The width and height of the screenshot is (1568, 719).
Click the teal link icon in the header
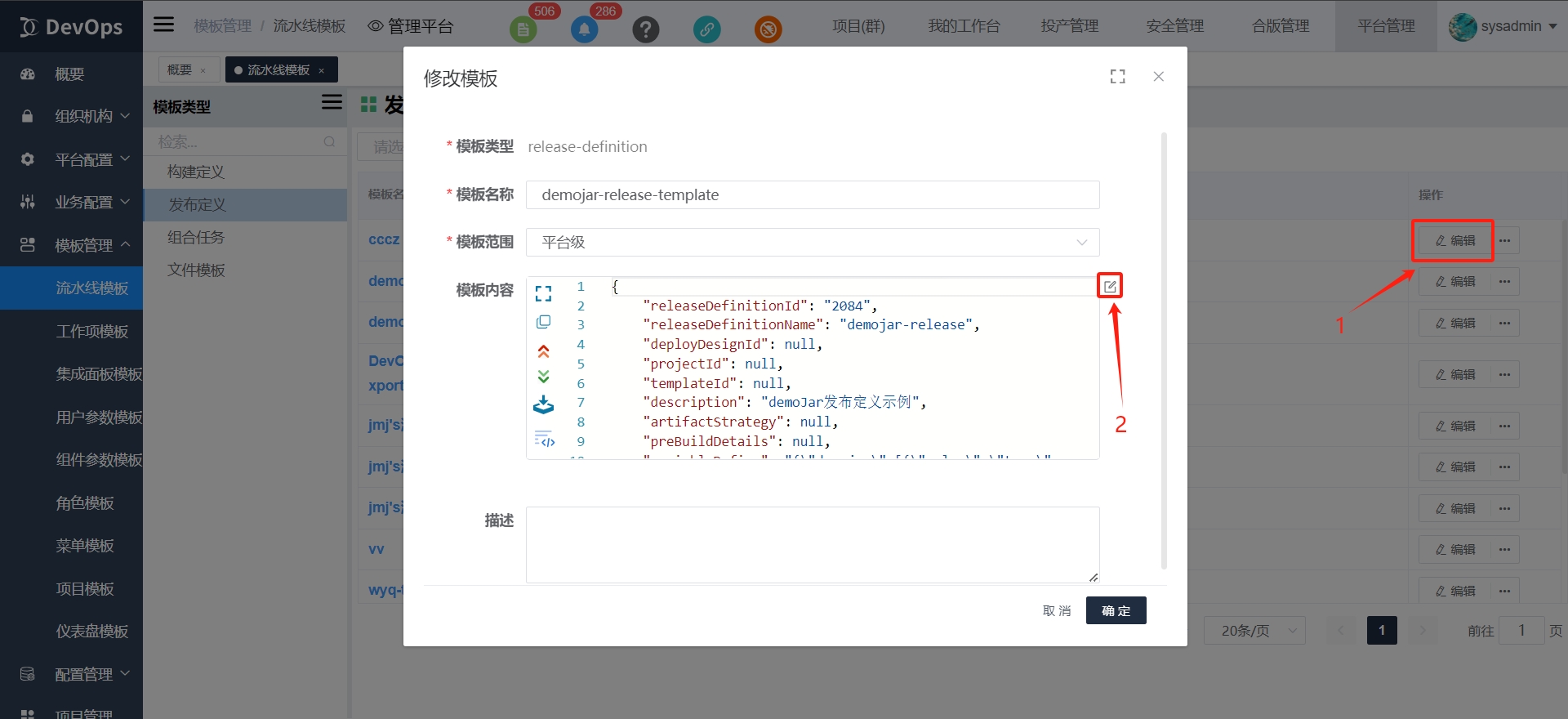pos(706,30)
